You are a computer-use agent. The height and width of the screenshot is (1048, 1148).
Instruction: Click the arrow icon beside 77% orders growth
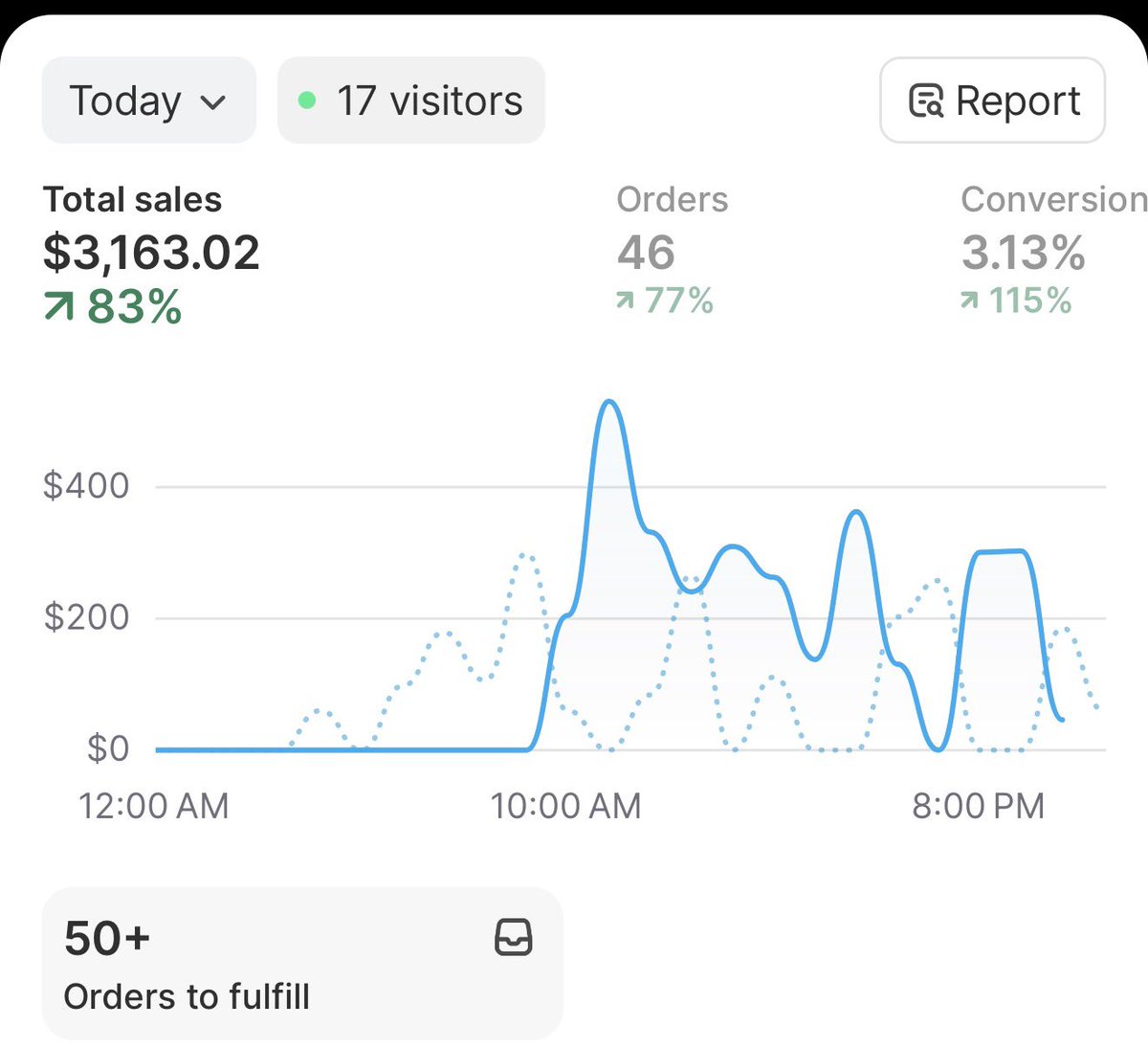(x=624, y=301)
